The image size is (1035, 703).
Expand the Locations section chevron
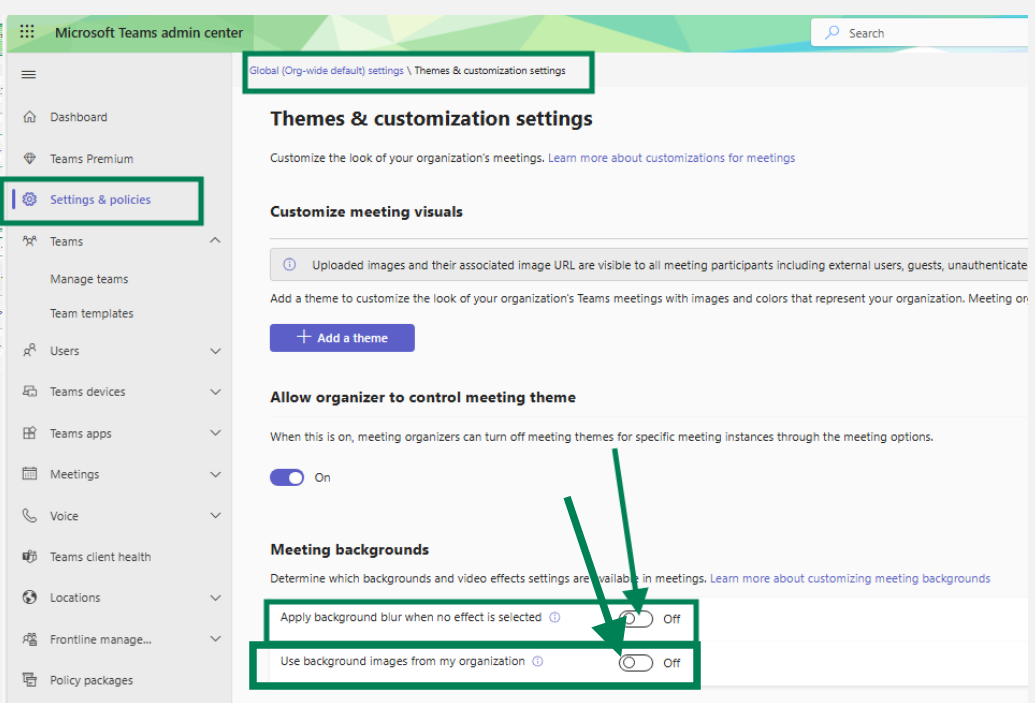pos(215,598)
